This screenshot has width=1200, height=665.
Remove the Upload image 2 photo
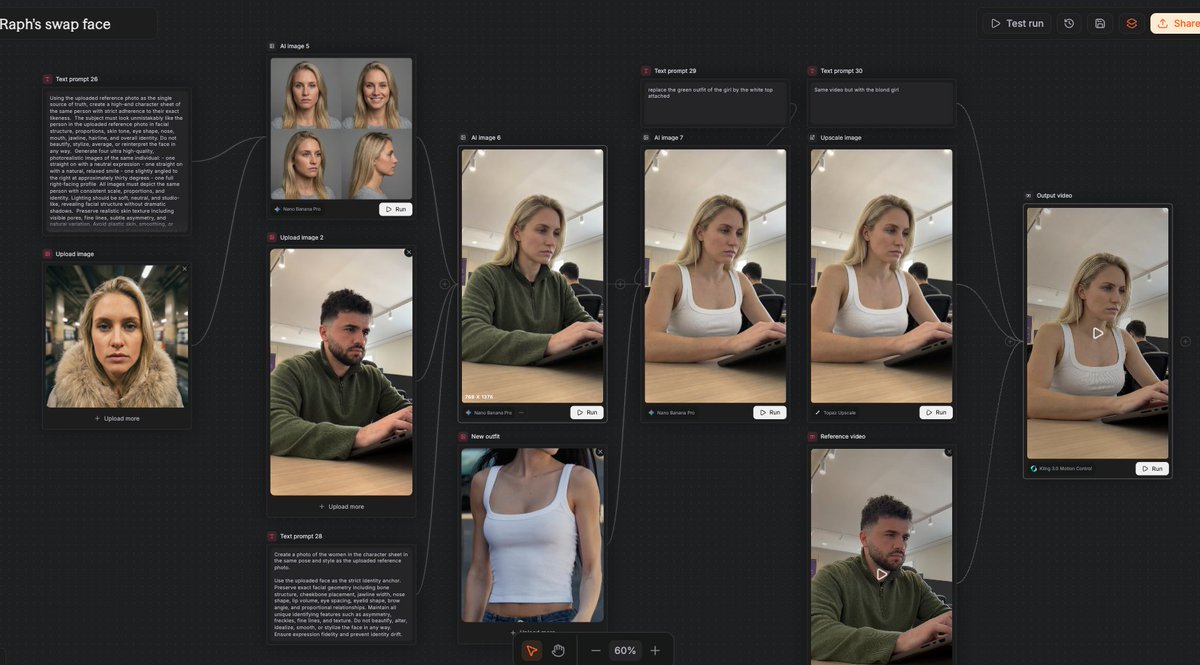408,253
